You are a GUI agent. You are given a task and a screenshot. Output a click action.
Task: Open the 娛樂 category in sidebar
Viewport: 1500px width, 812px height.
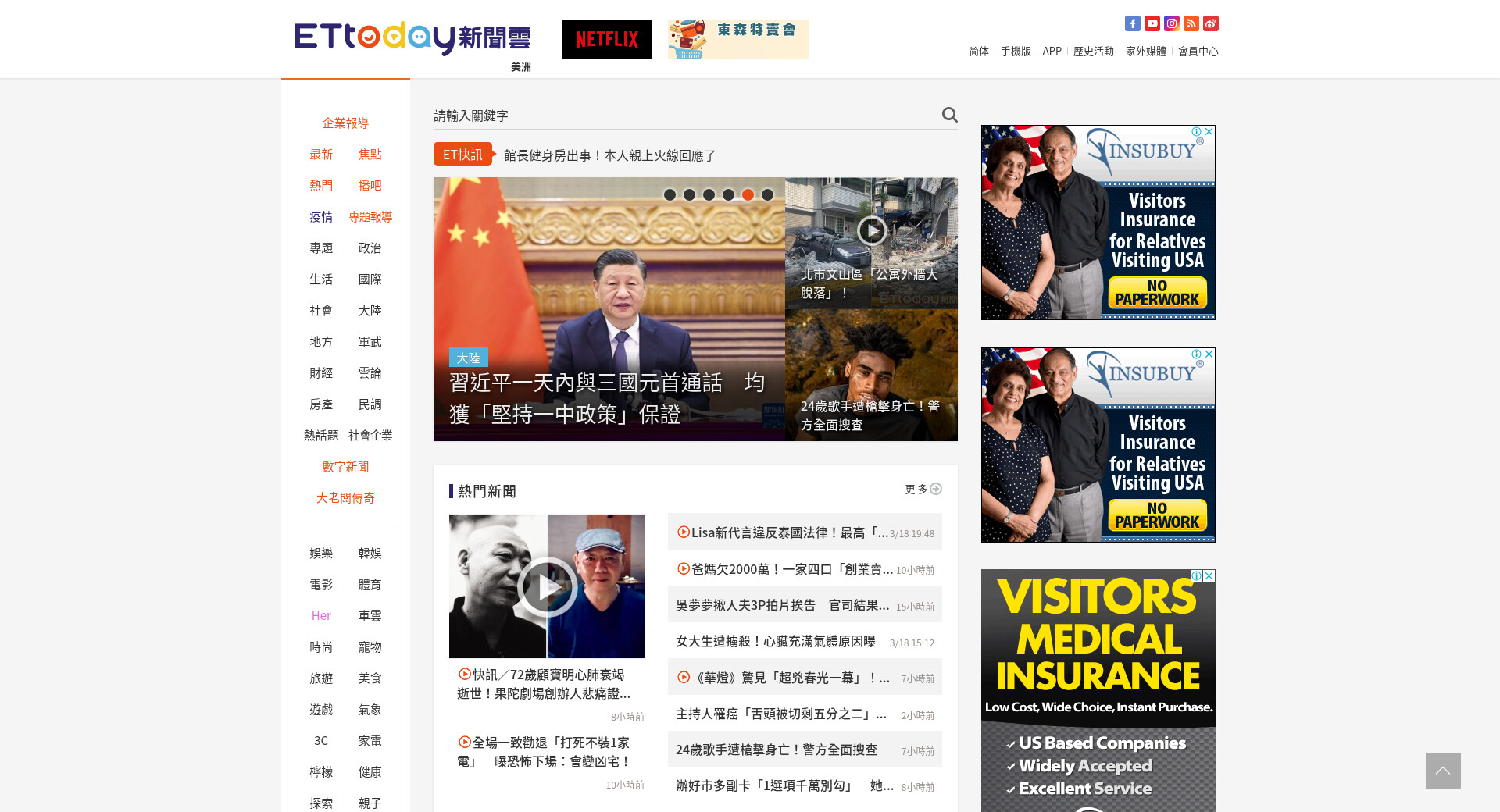(321, 554)
